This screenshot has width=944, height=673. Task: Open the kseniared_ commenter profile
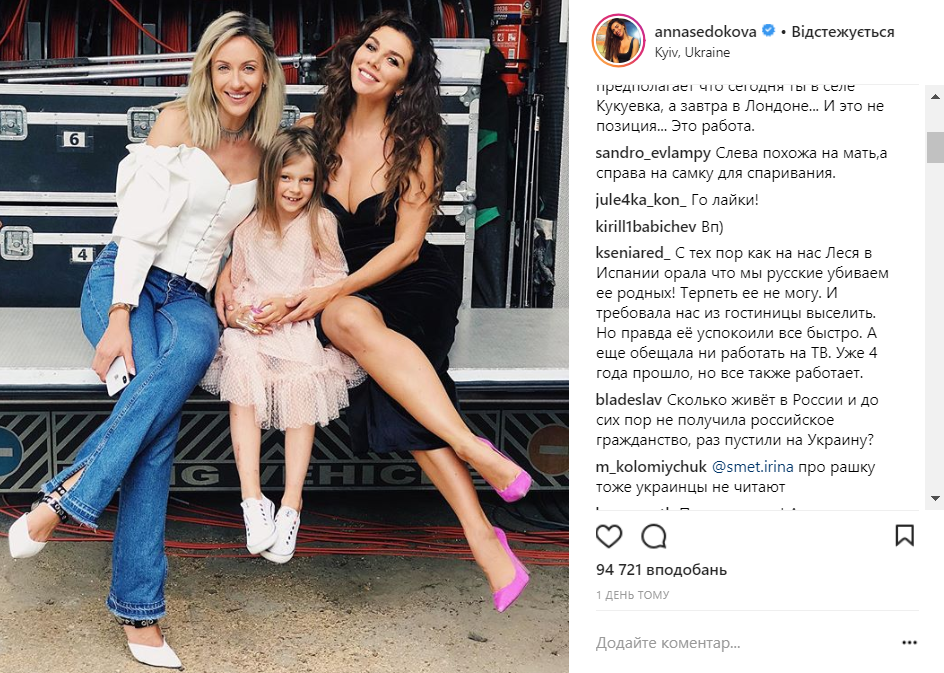pos(633,253)
